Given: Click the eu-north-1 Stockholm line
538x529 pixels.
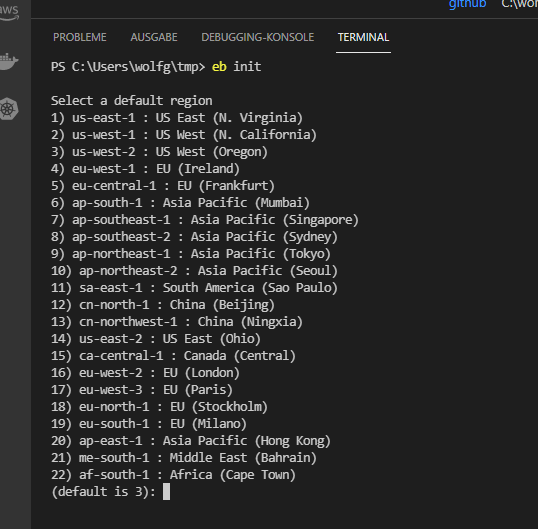Looking at the screenshot, I should (160, 407).
